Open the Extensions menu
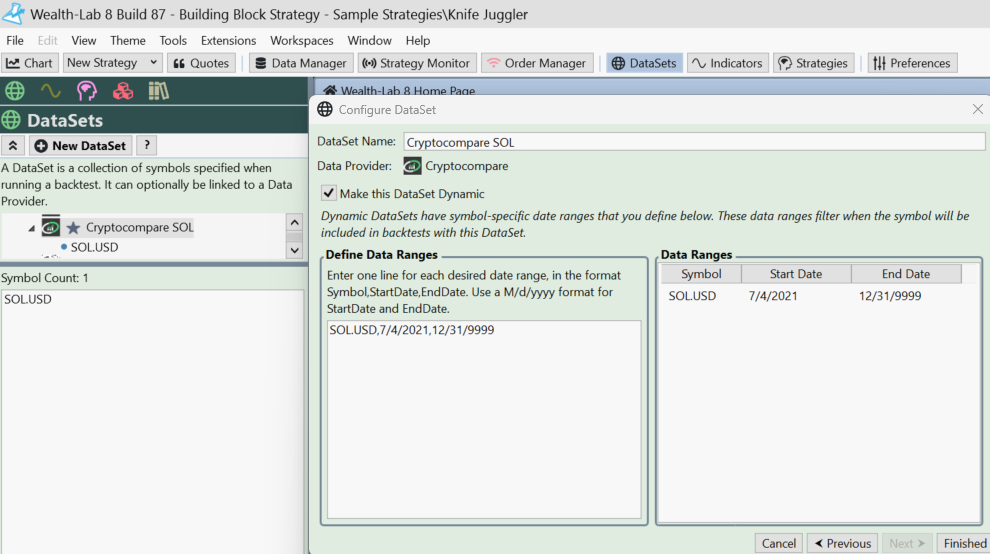This screenshot has width=990, height=554. [228, 41]
